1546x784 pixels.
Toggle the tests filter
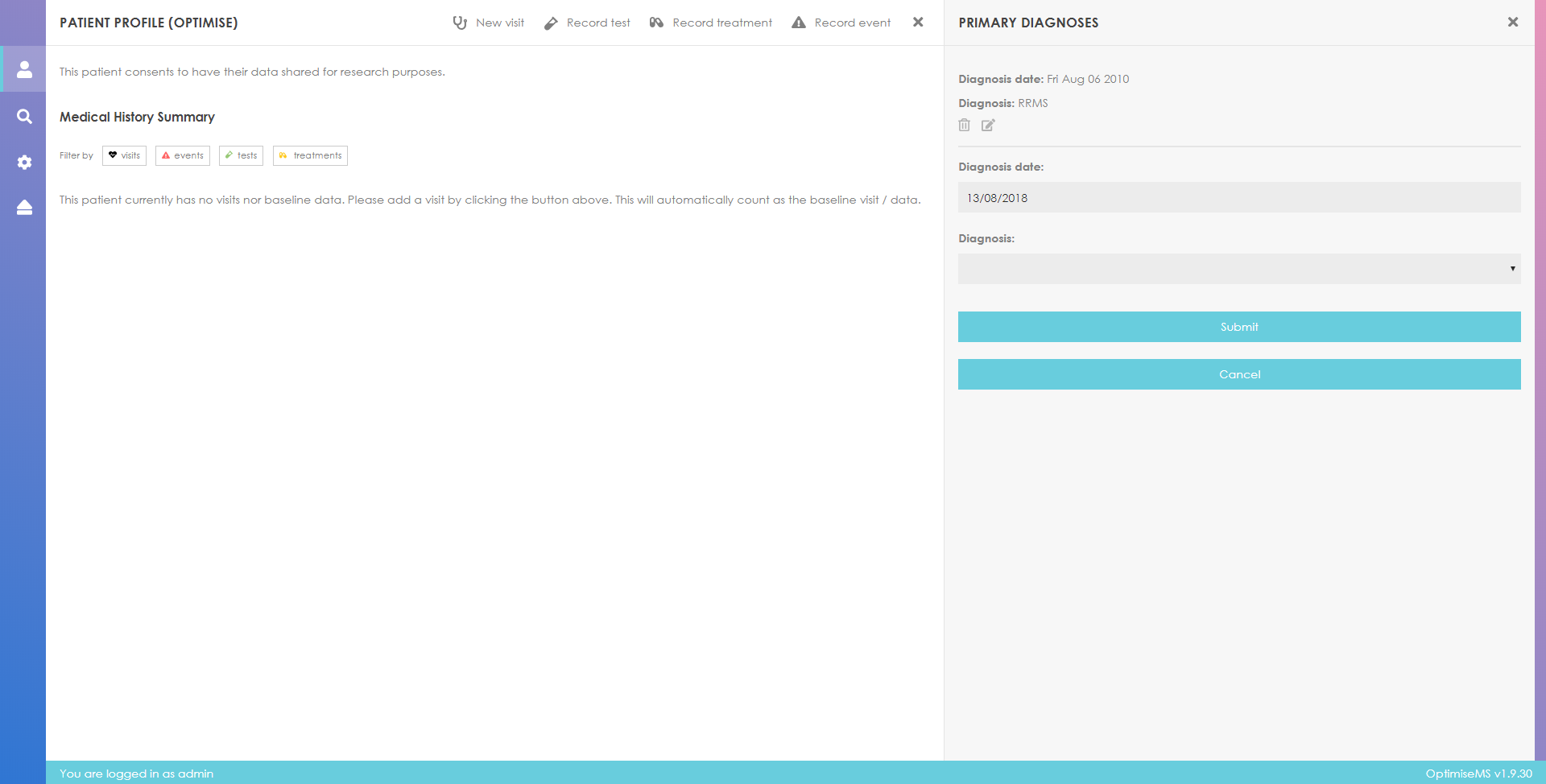point(241,155)
